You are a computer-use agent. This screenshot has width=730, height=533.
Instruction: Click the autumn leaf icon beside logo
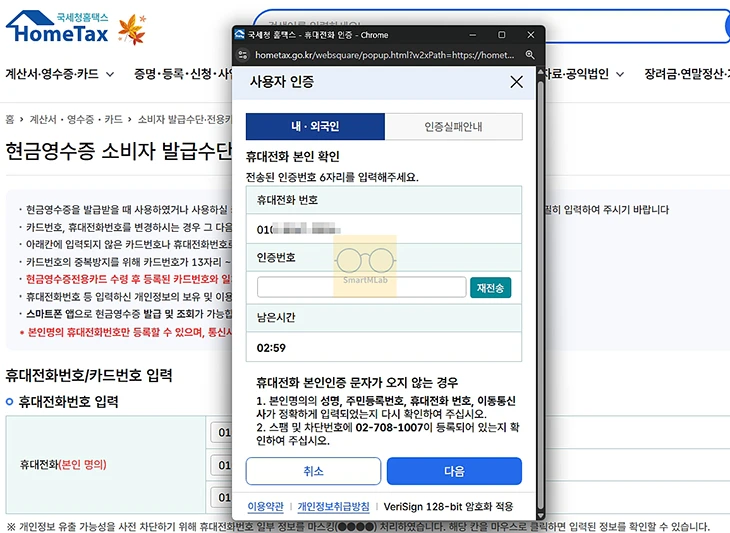pyautogui.click(x=132, y=29)
